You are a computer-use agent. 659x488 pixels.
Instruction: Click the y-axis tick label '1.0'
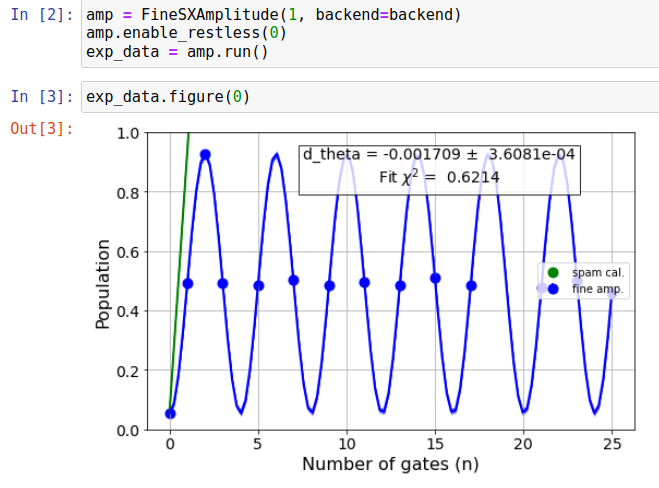click(128, 134)
